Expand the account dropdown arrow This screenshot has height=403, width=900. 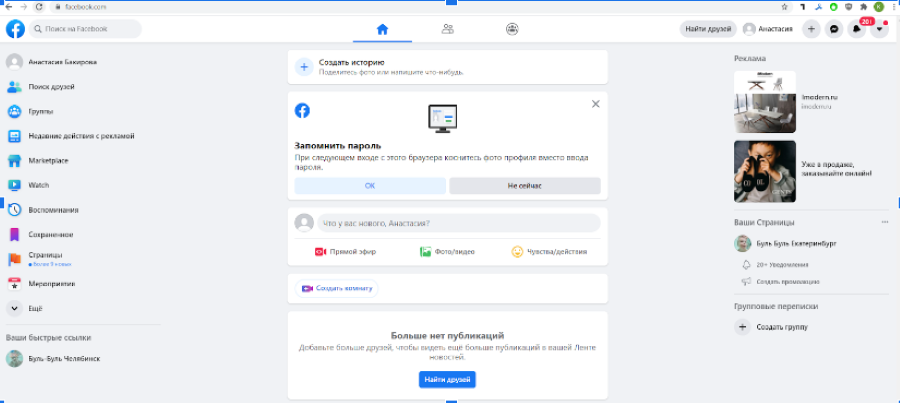tap(879, 29)
